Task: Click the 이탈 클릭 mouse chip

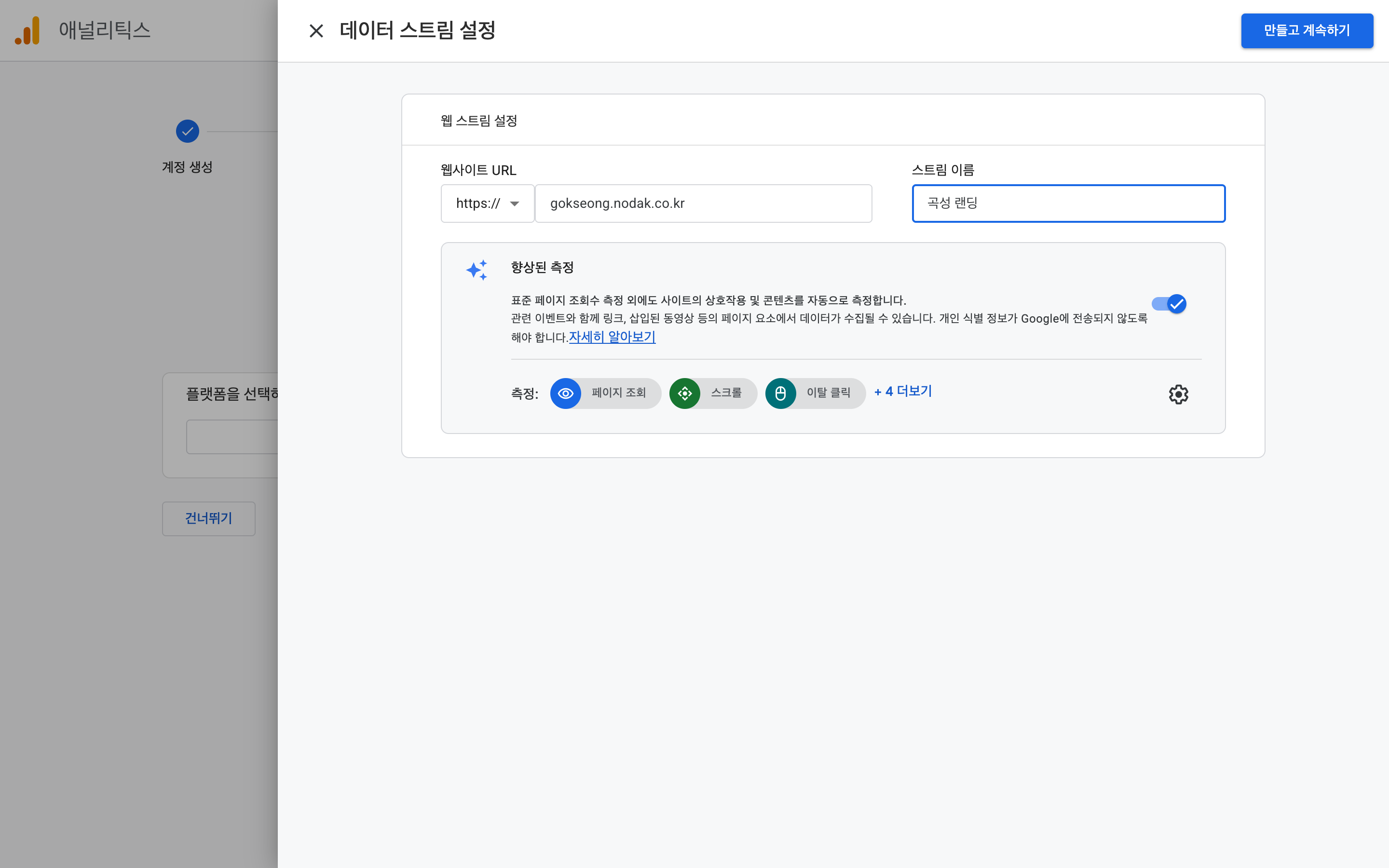Action: point(815,393)
